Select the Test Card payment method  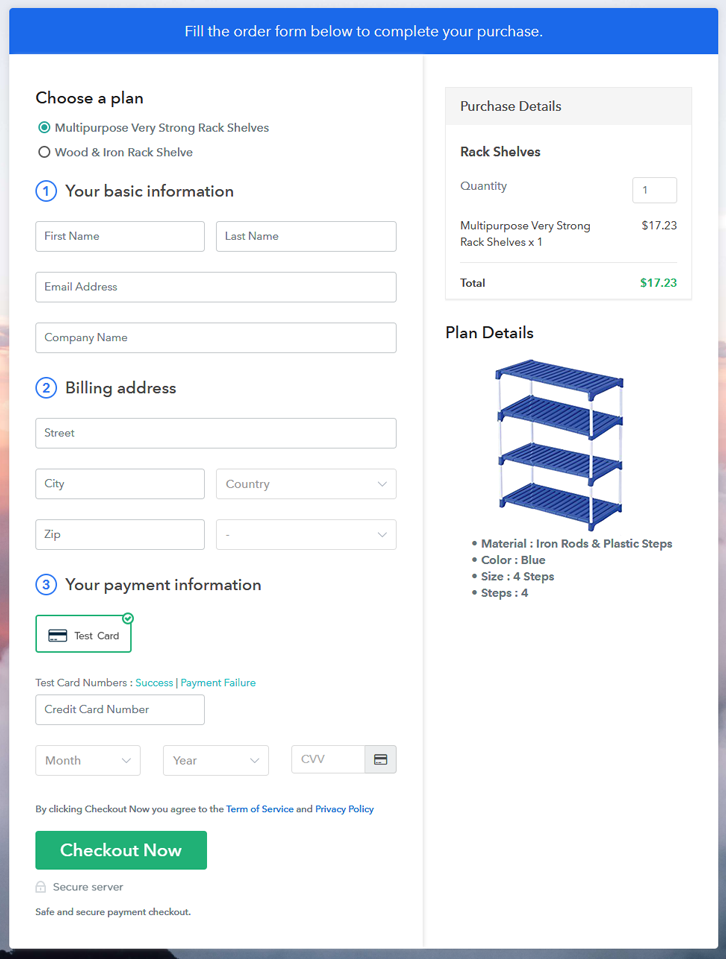click(x=83, y=634)
